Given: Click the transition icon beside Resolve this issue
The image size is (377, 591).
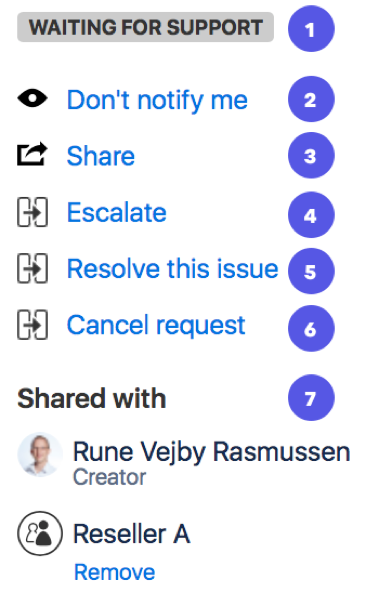Looking at the screenshot, I should tap(32, 268).
